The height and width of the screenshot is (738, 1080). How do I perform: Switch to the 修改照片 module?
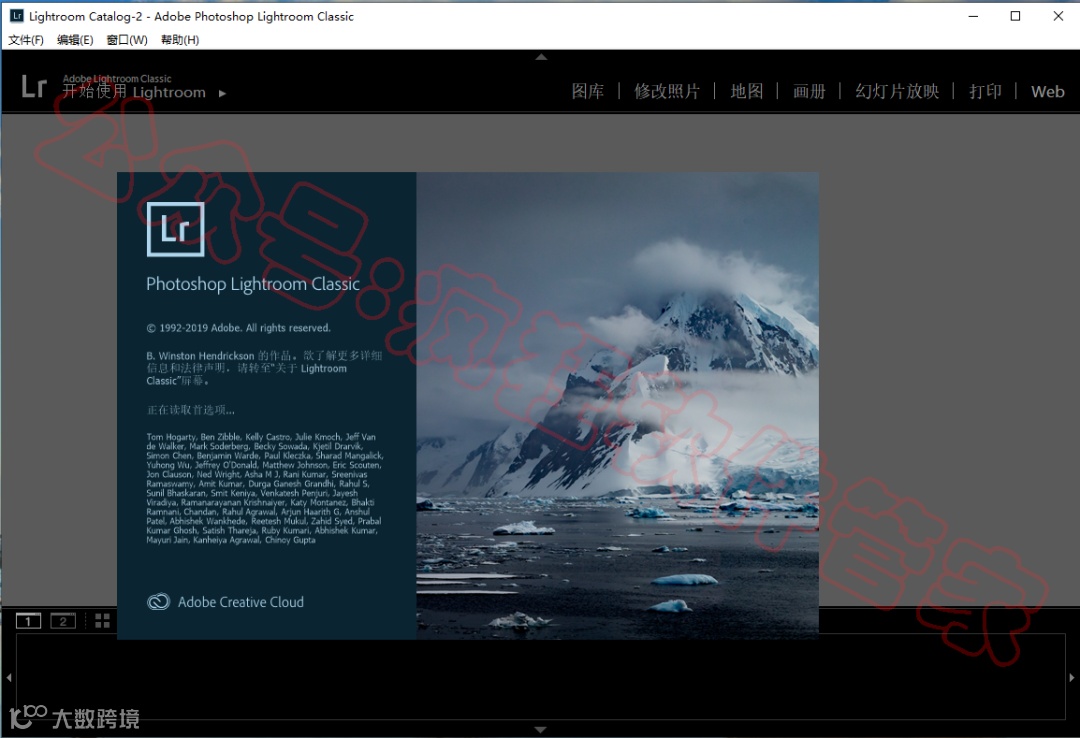point(667,91)
